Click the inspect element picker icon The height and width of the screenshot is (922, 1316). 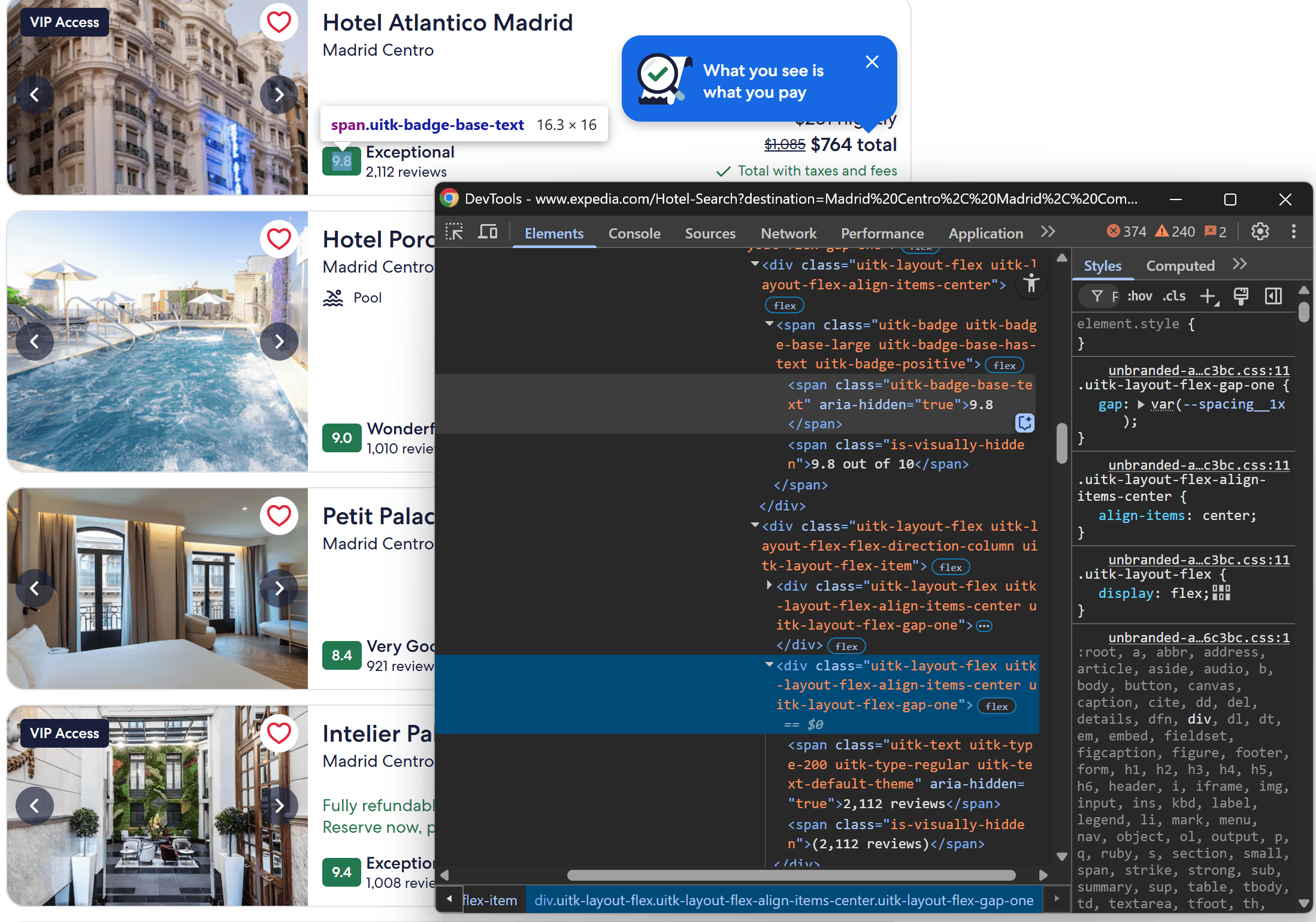tap(454, 232)
